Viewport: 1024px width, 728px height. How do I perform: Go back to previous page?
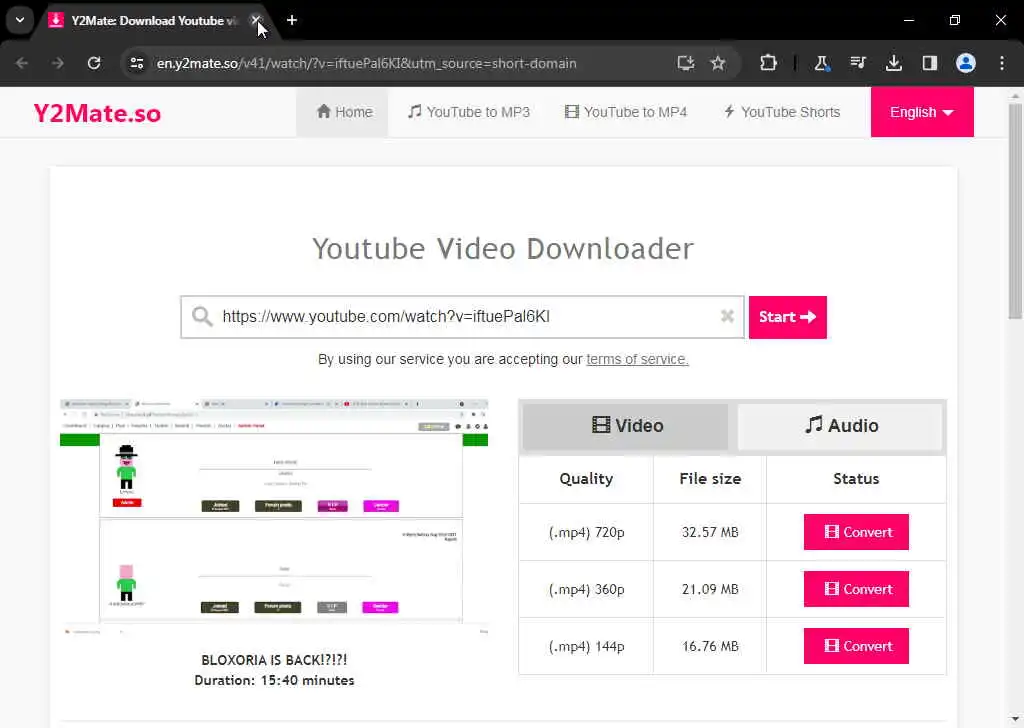coord(22,63)
